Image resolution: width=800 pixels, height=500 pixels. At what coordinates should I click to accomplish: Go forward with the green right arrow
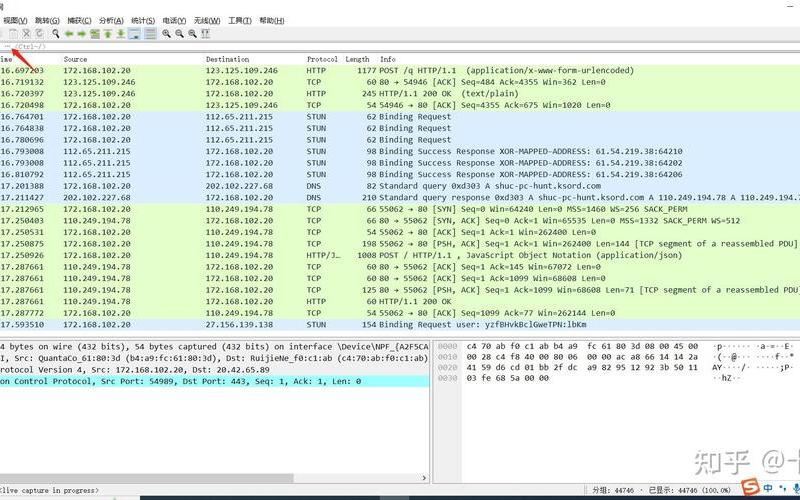click(x=82, y=34)
